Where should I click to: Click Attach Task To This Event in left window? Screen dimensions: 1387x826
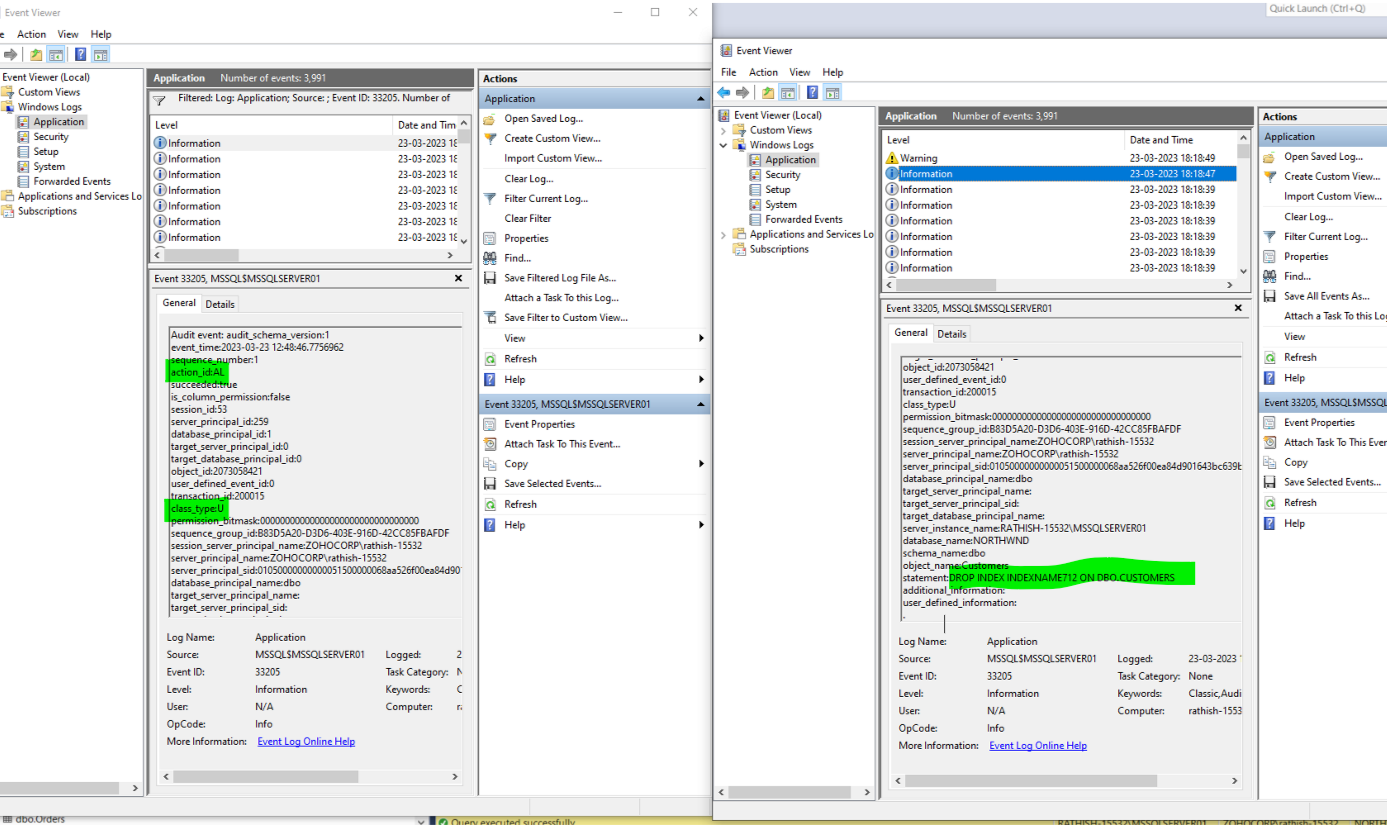click(x=562, y=444)
